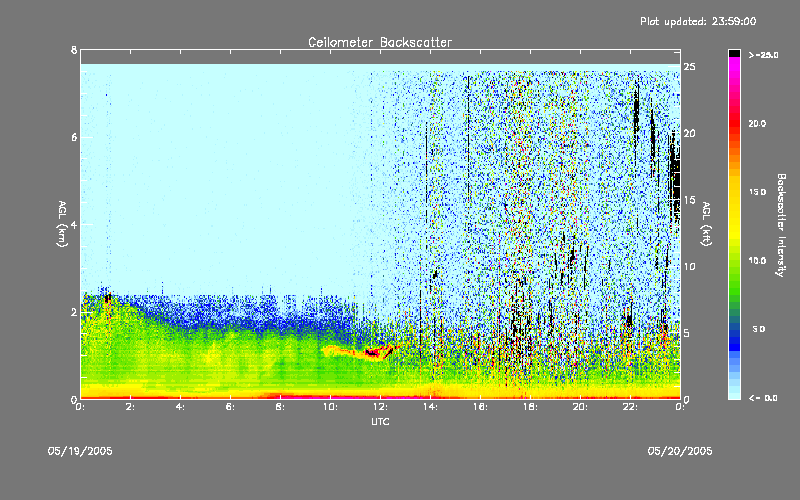The image size is (800, 500).
Task: Click the red colorbar region near 20.0
Action: point(734,124)
